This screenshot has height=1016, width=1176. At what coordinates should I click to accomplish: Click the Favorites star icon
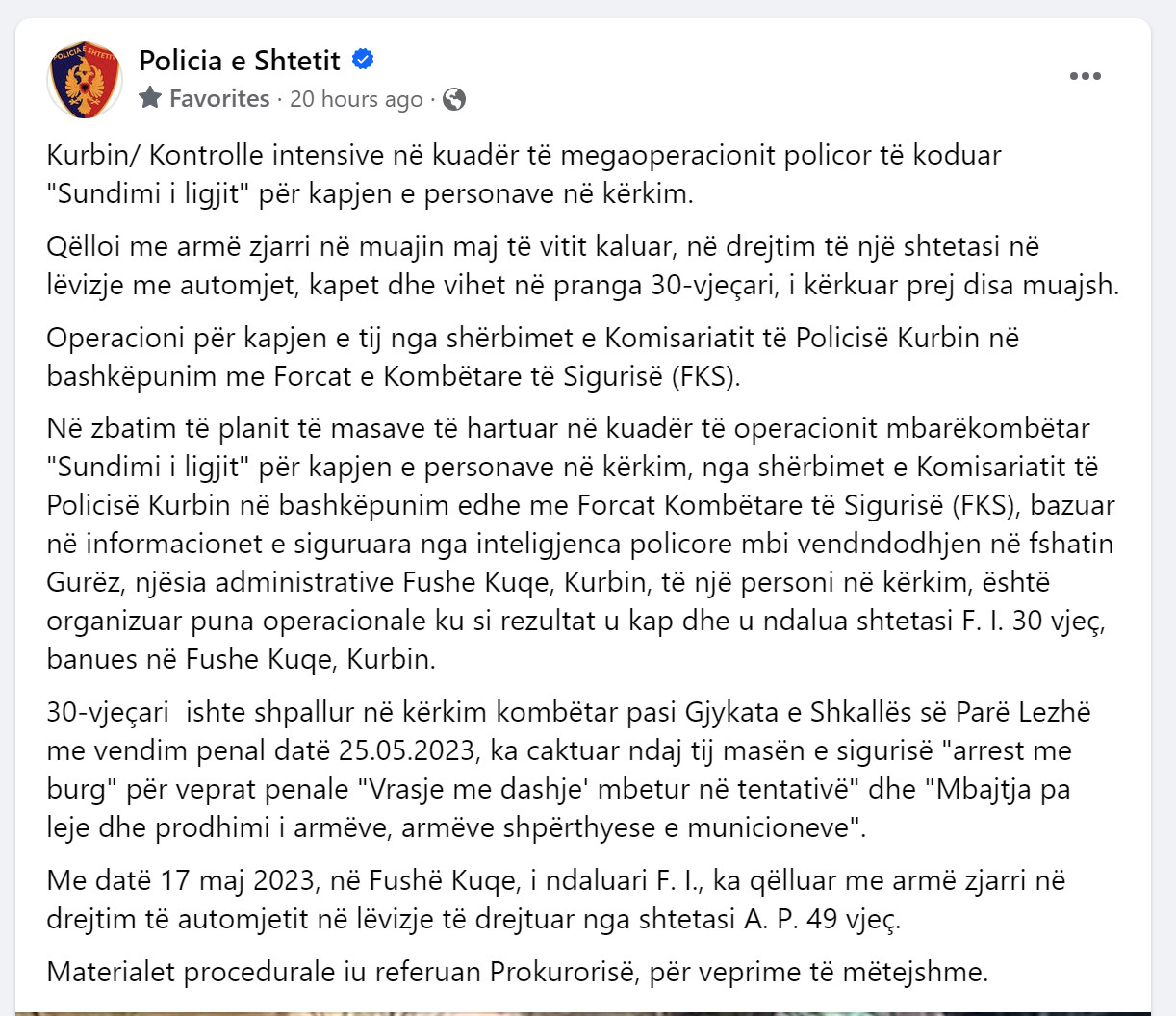150,98
